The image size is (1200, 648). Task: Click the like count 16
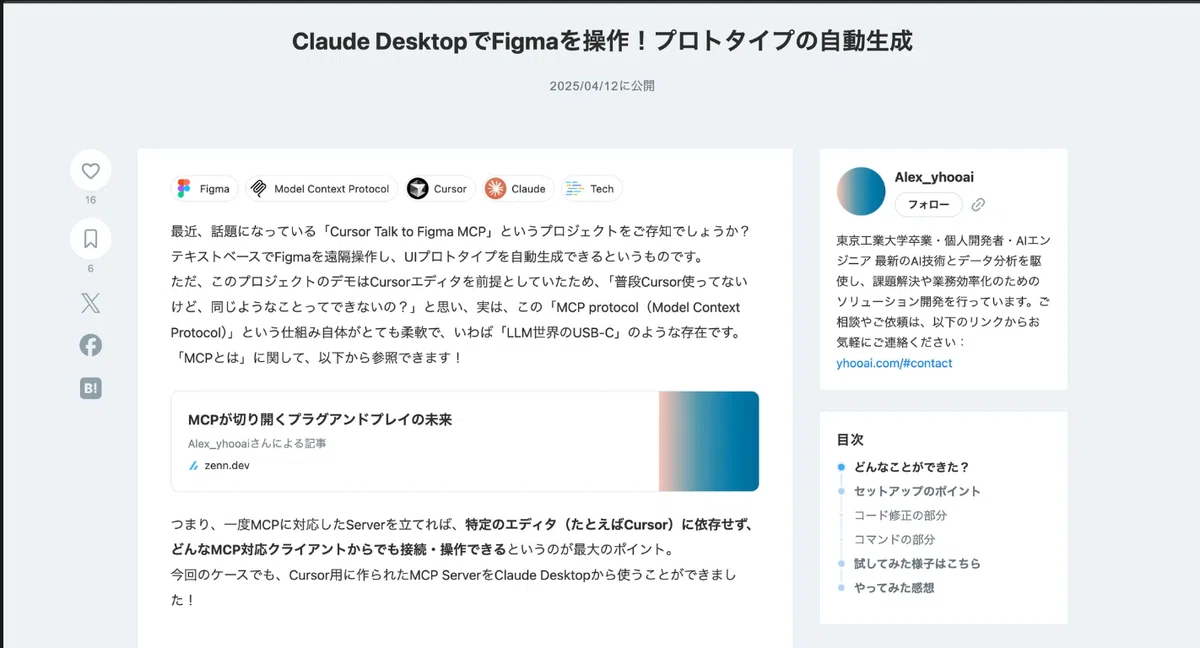click(91, 201)
